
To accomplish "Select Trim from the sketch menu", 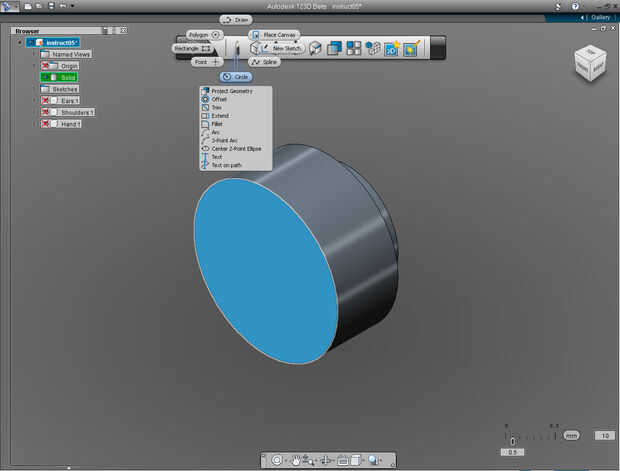I will click(x=236, y=108).
